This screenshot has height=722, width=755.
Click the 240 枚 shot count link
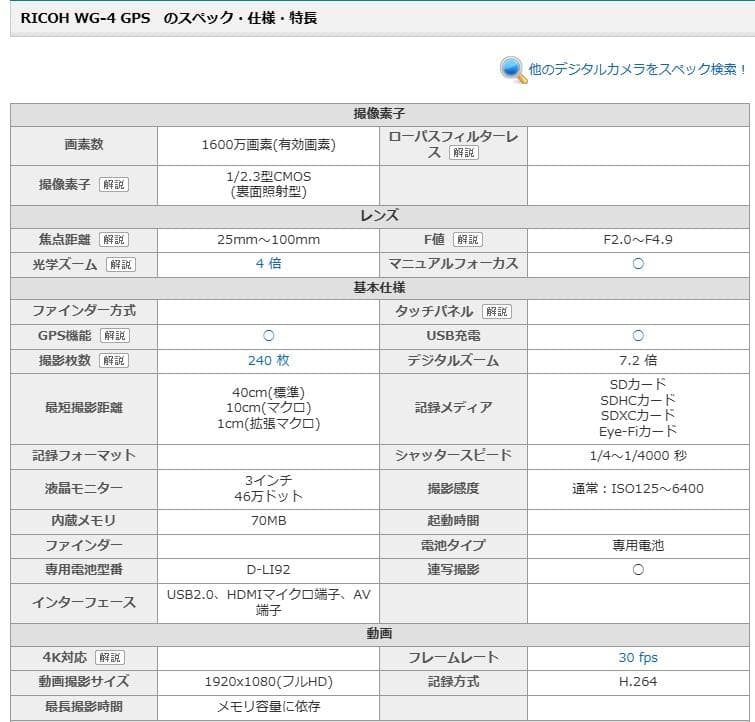(268, 360)
